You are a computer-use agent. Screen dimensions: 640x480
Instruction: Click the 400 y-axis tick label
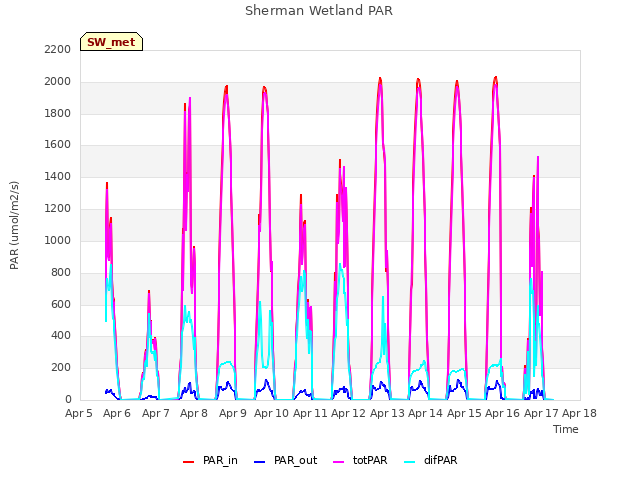61,336
